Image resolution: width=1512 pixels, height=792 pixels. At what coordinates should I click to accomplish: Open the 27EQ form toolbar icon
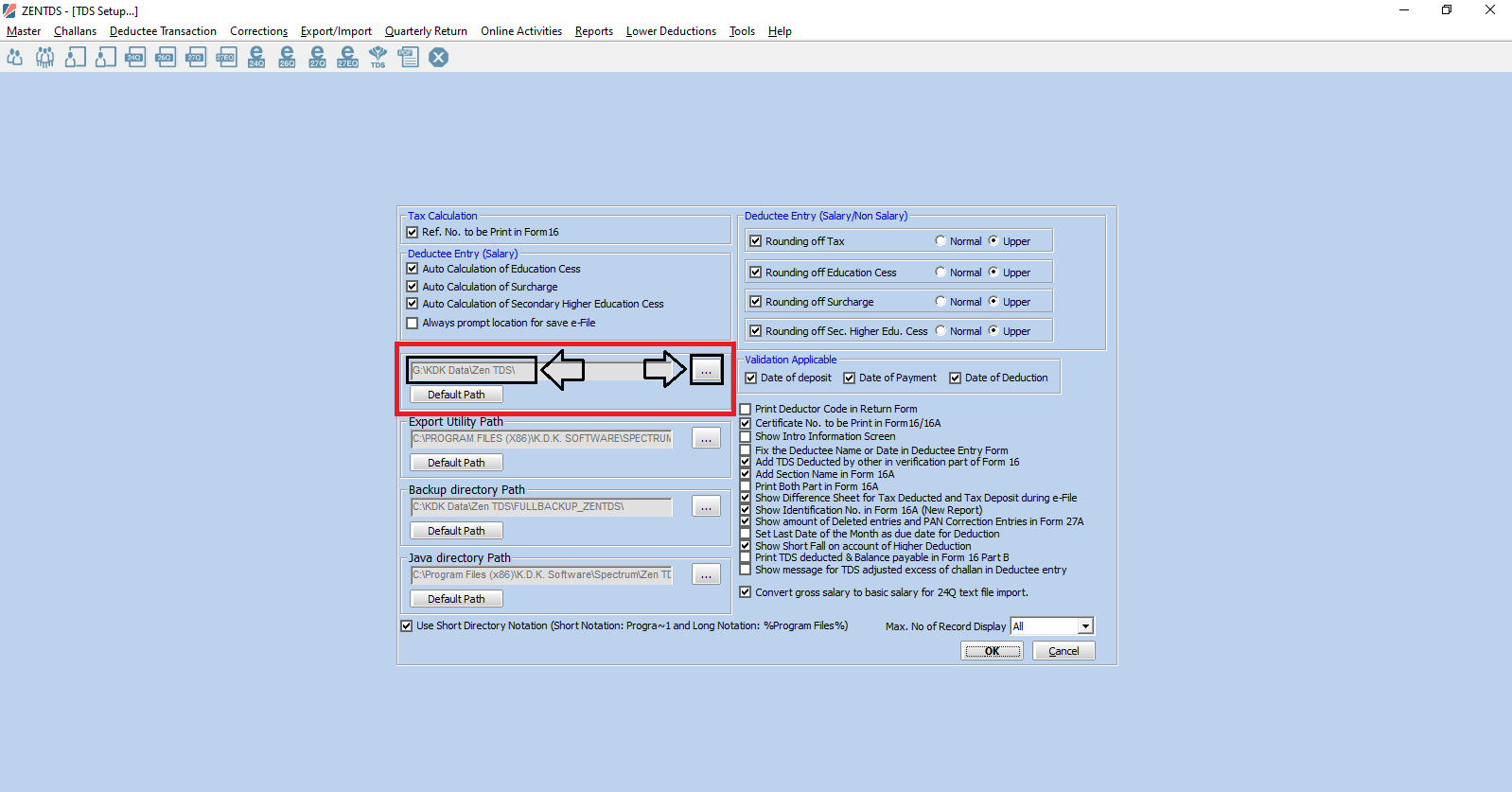(227, 58)
